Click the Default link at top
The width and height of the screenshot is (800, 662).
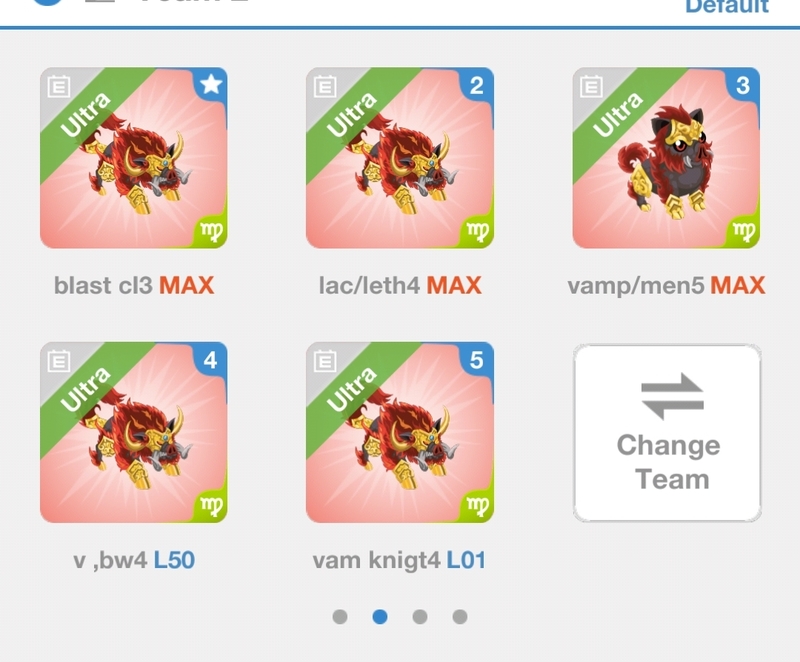click(x=727, y=7)
